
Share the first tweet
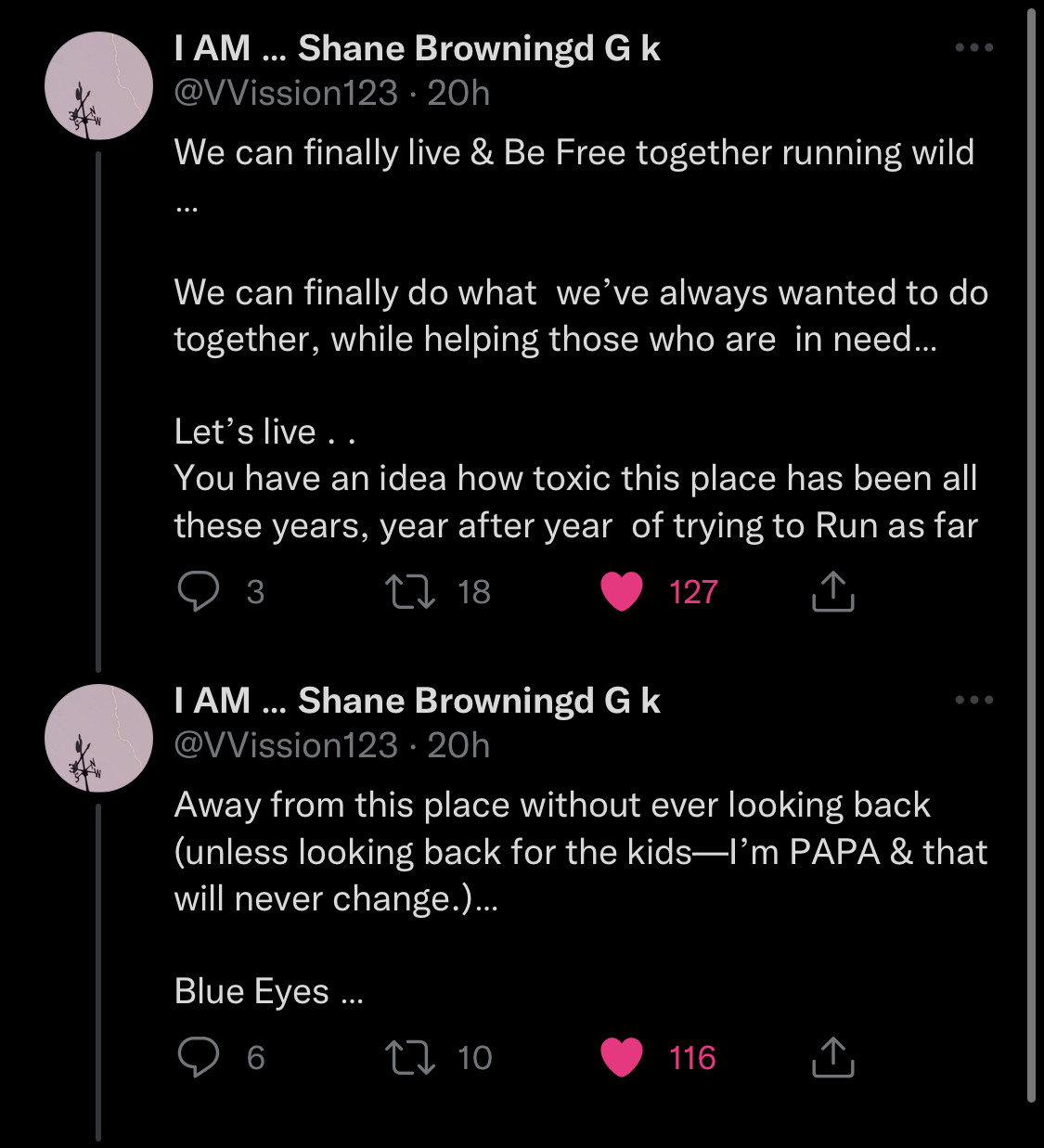pos(832,591)
